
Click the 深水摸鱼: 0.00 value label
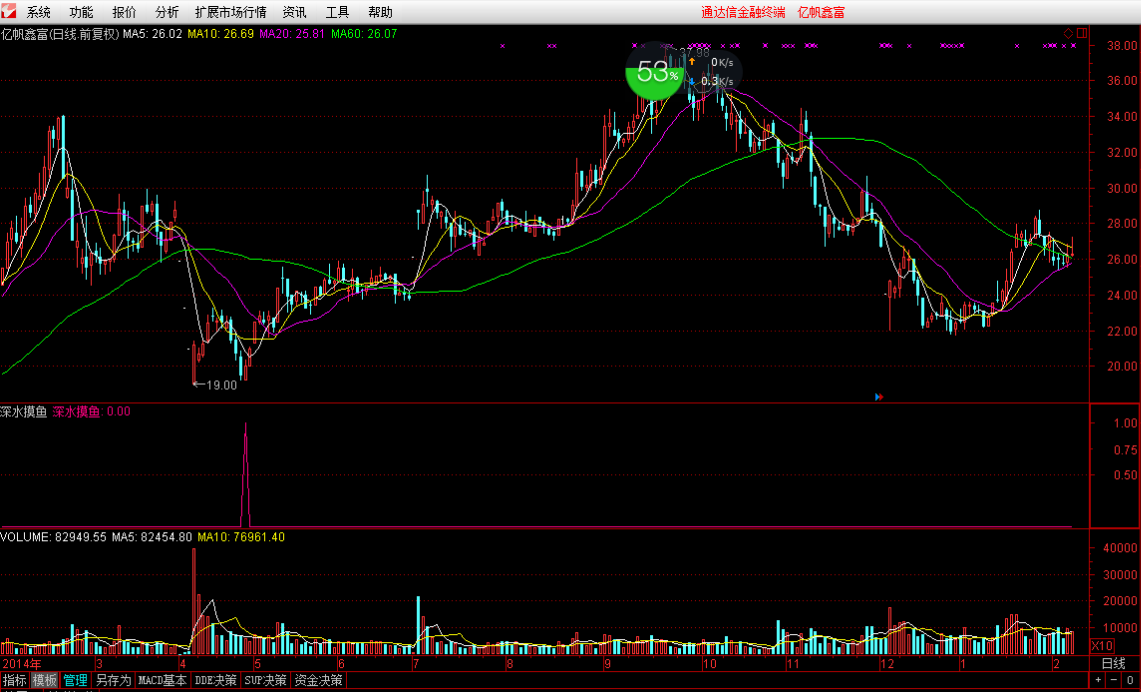(x=92, y=412)
